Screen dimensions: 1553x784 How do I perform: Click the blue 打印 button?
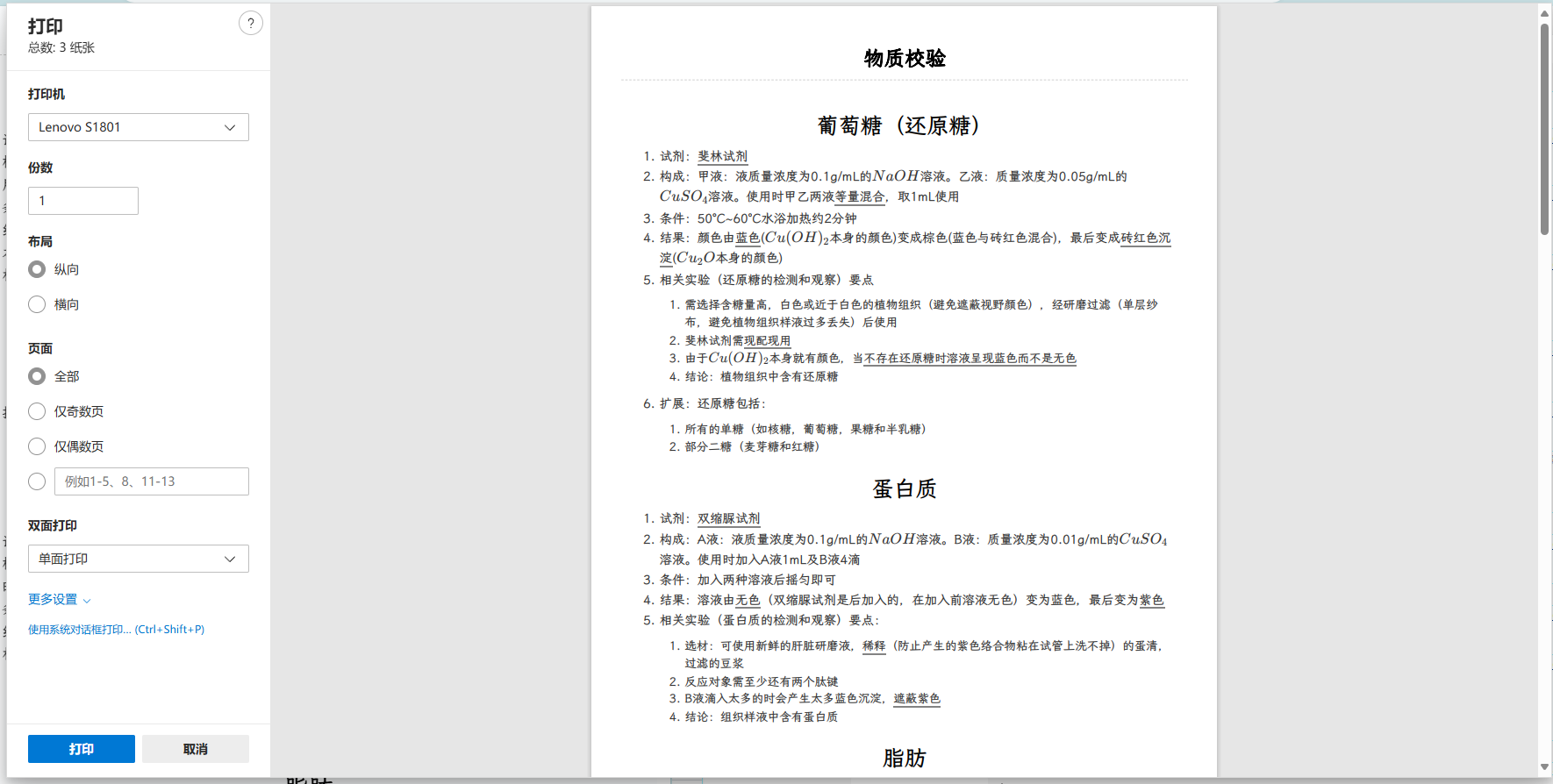82,749
